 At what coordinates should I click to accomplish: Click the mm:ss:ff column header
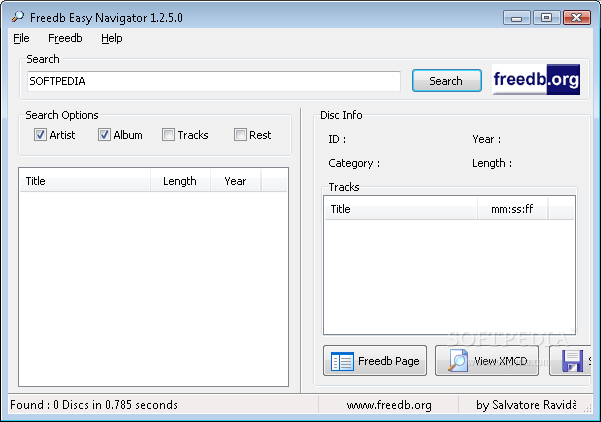(512, 209)
